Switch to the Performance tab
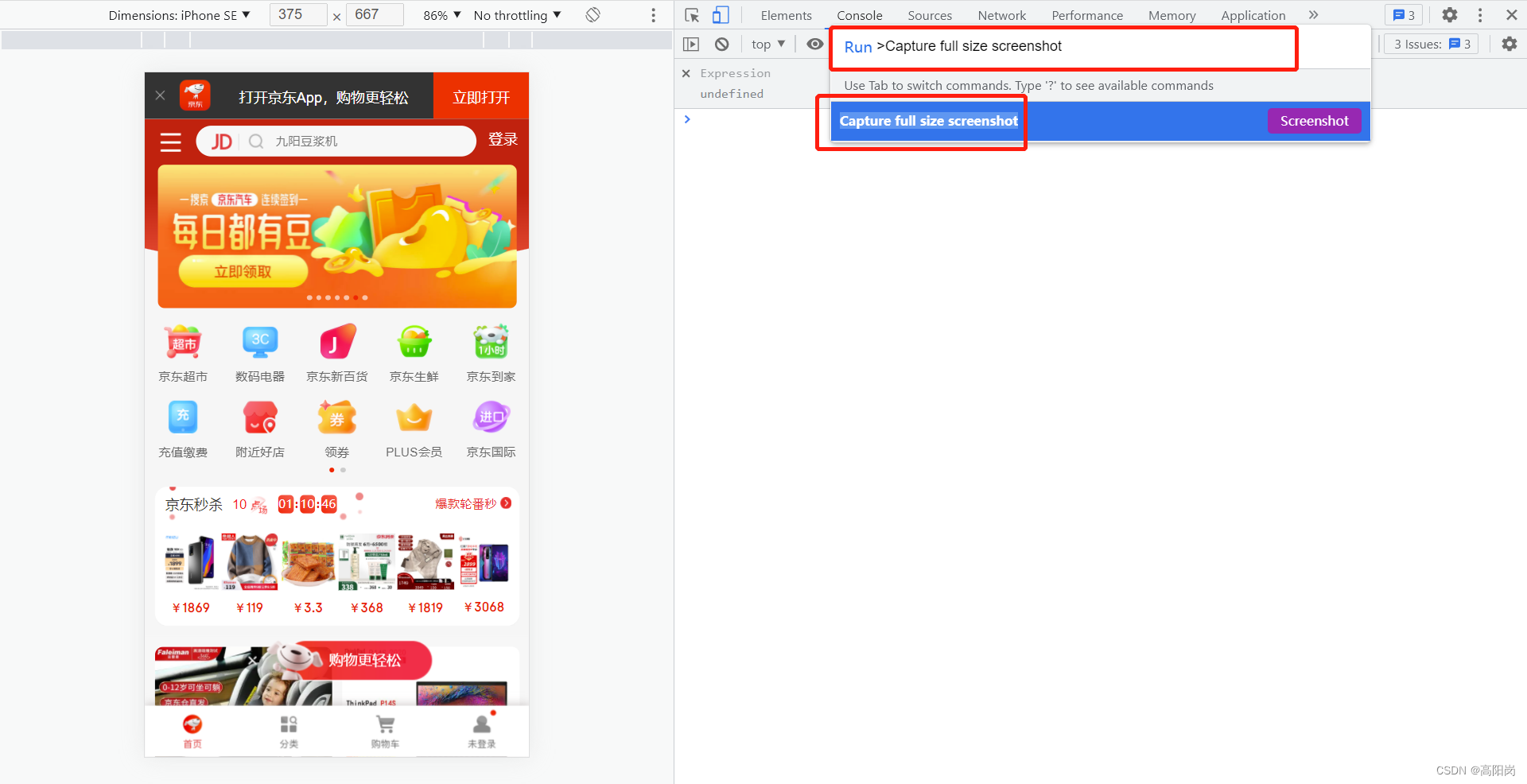Viewport: 1527px width, 784px height. pos(1087,15)
